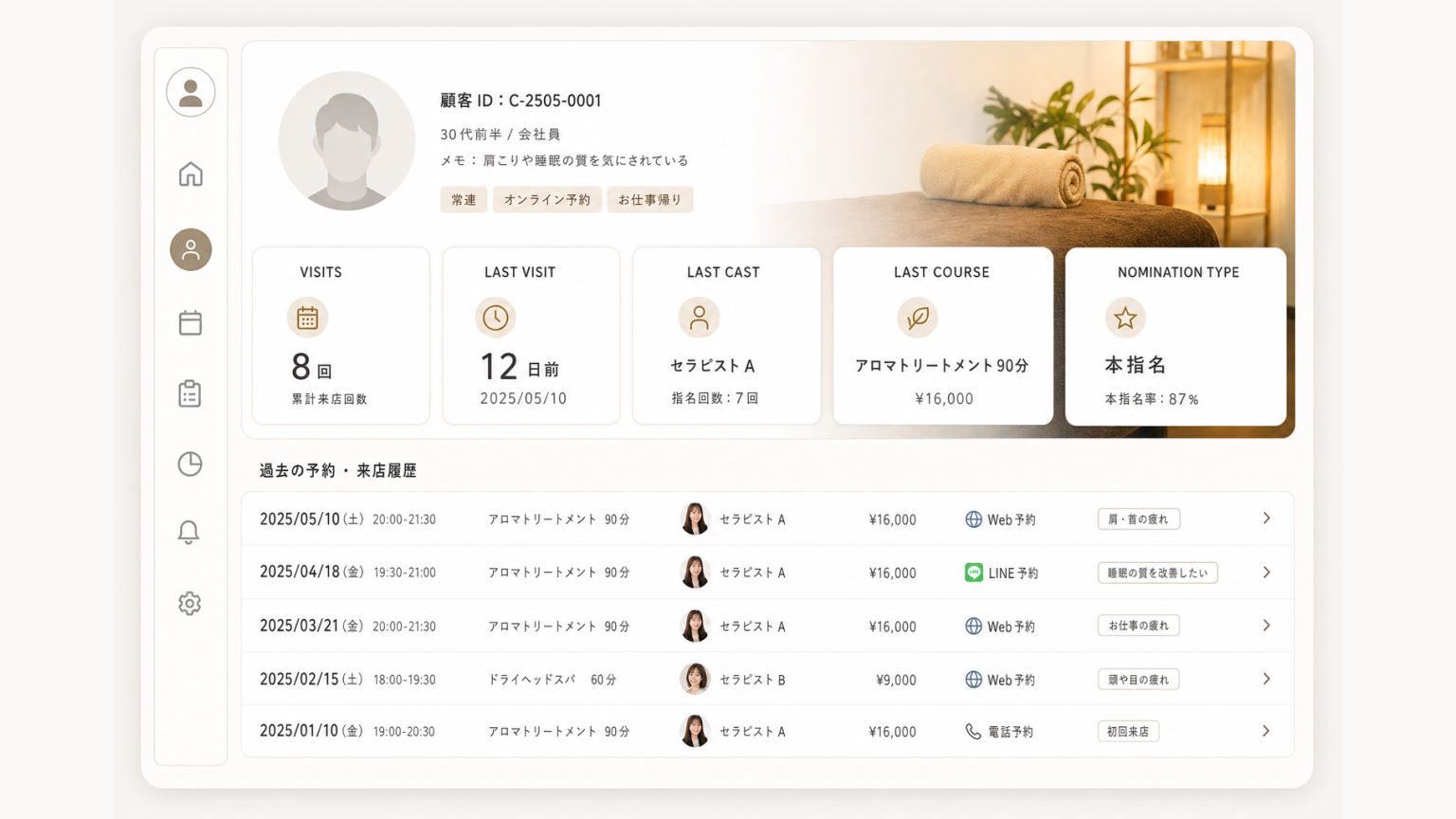Screen dimensions: 1456x819
Task: Click the globe icon in 2025/05/10 row
Action: pyautogui.click(x=974, y=519)
